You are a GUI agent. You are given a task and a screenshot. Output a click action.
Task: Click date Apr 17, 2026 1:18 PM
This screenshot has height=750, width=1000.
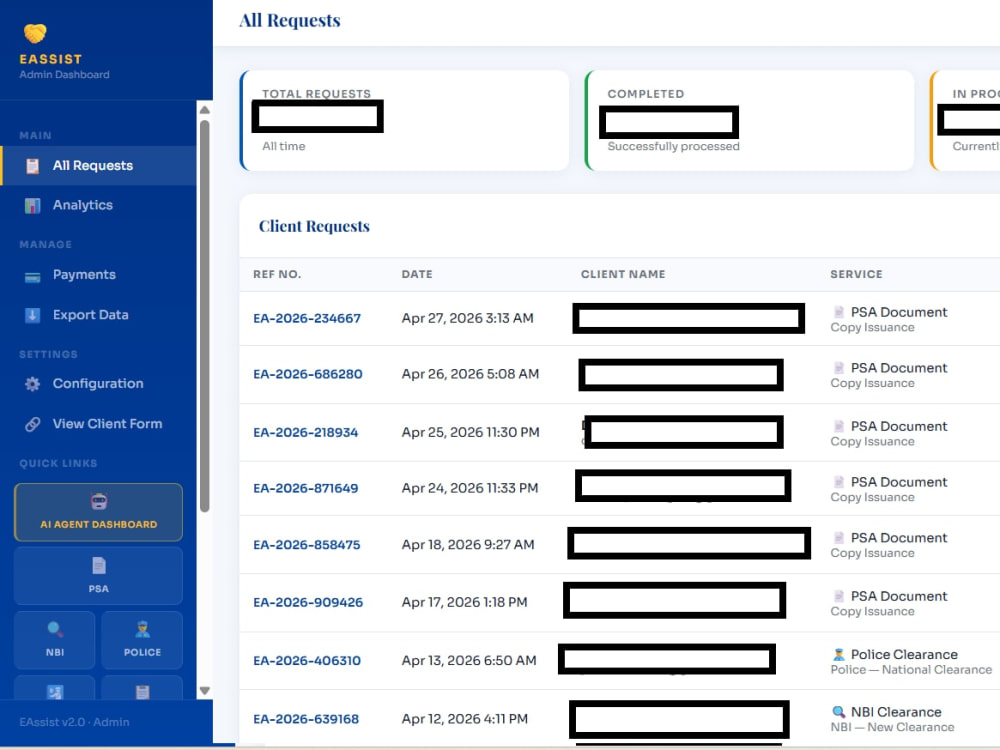pyautogui.click(x=464, y=603)
